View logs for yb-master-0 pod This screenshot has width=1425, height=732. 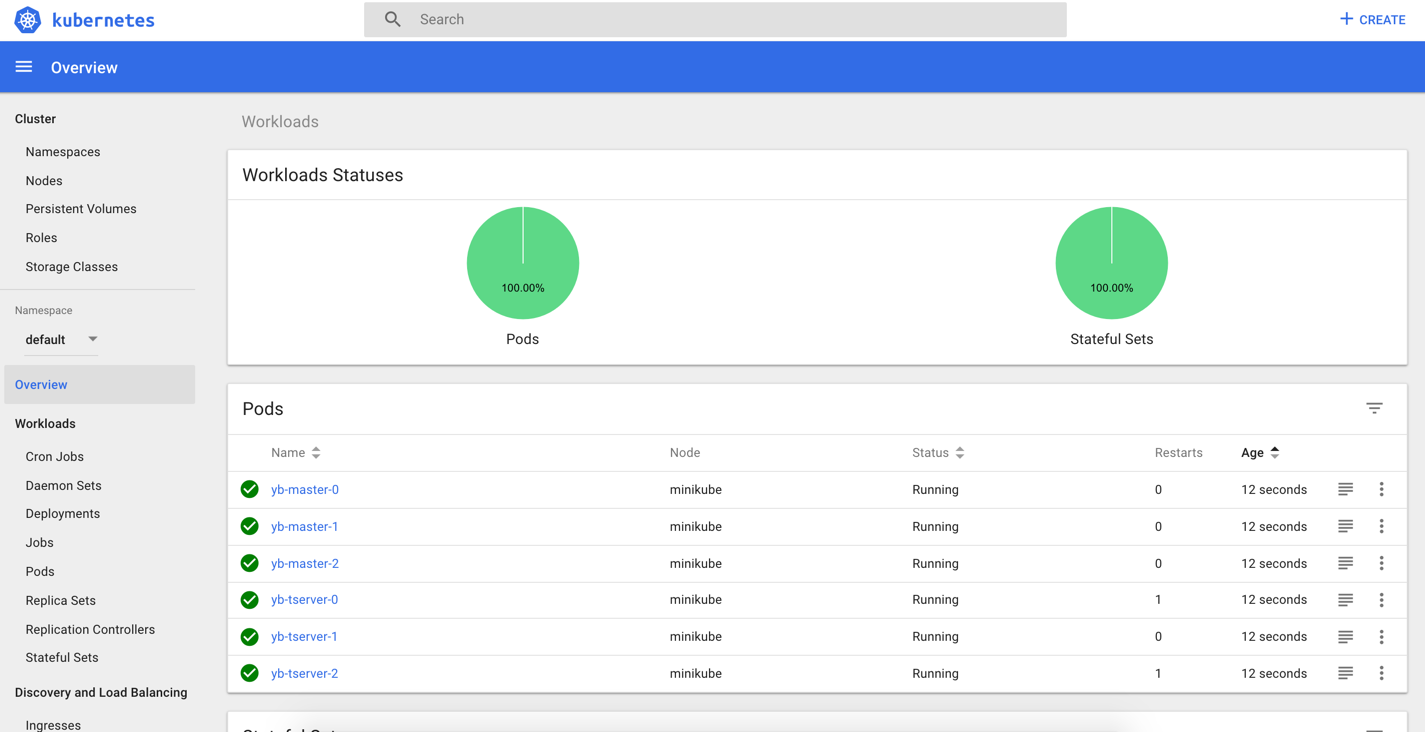pyautogui.click(x=1344, y=489)
